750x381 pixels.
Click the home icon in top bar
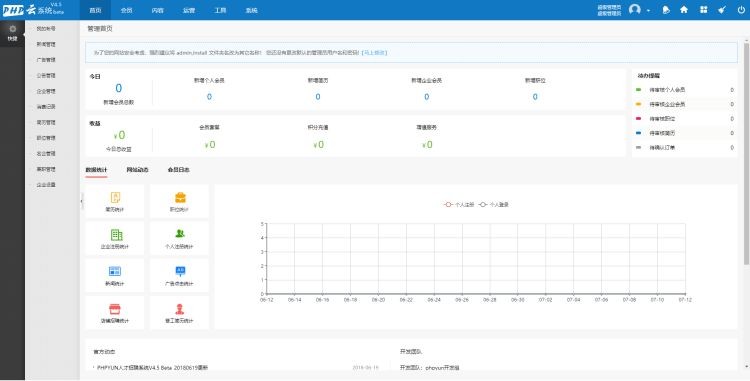684,10
